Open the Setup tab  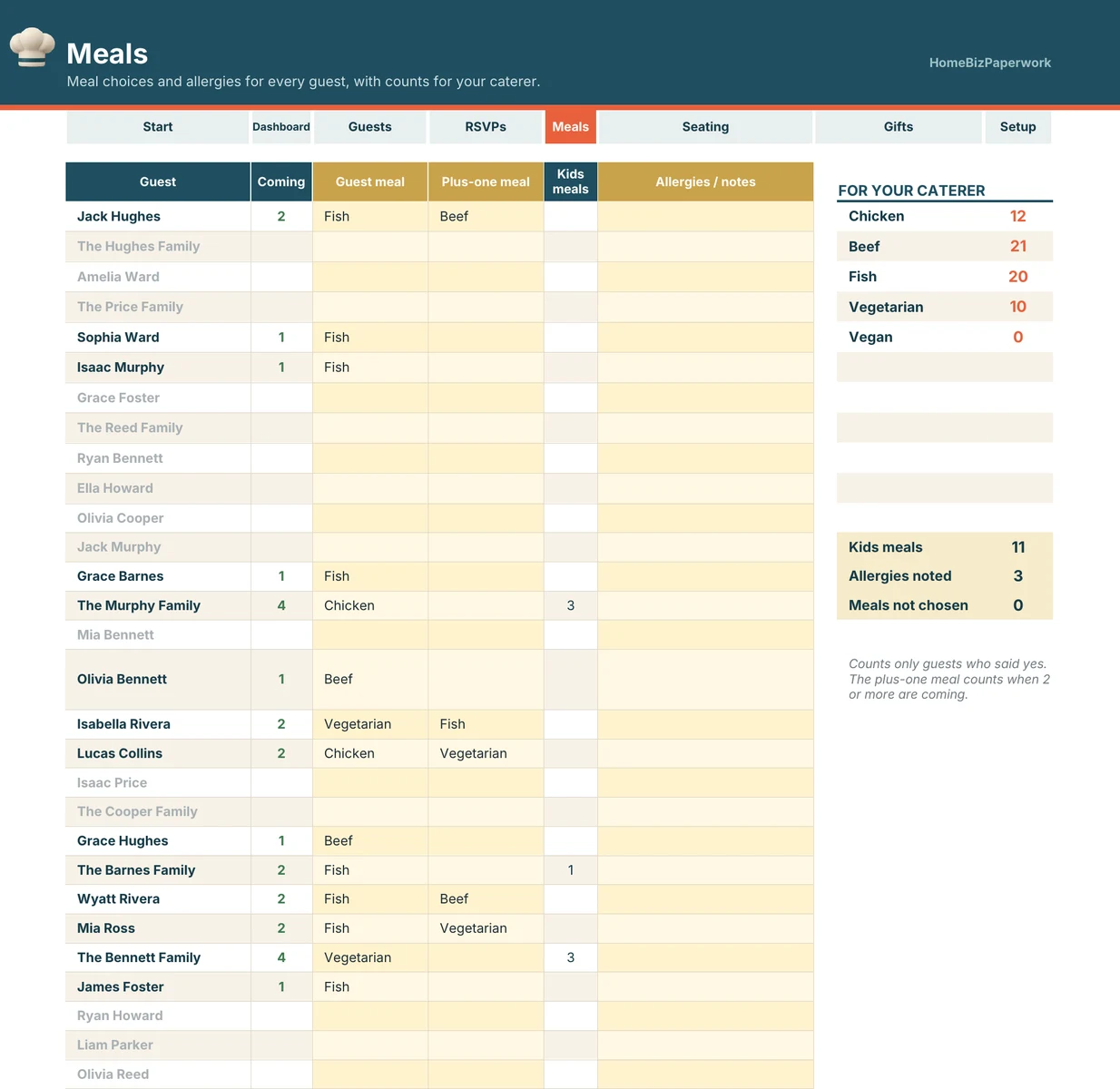1018,127
